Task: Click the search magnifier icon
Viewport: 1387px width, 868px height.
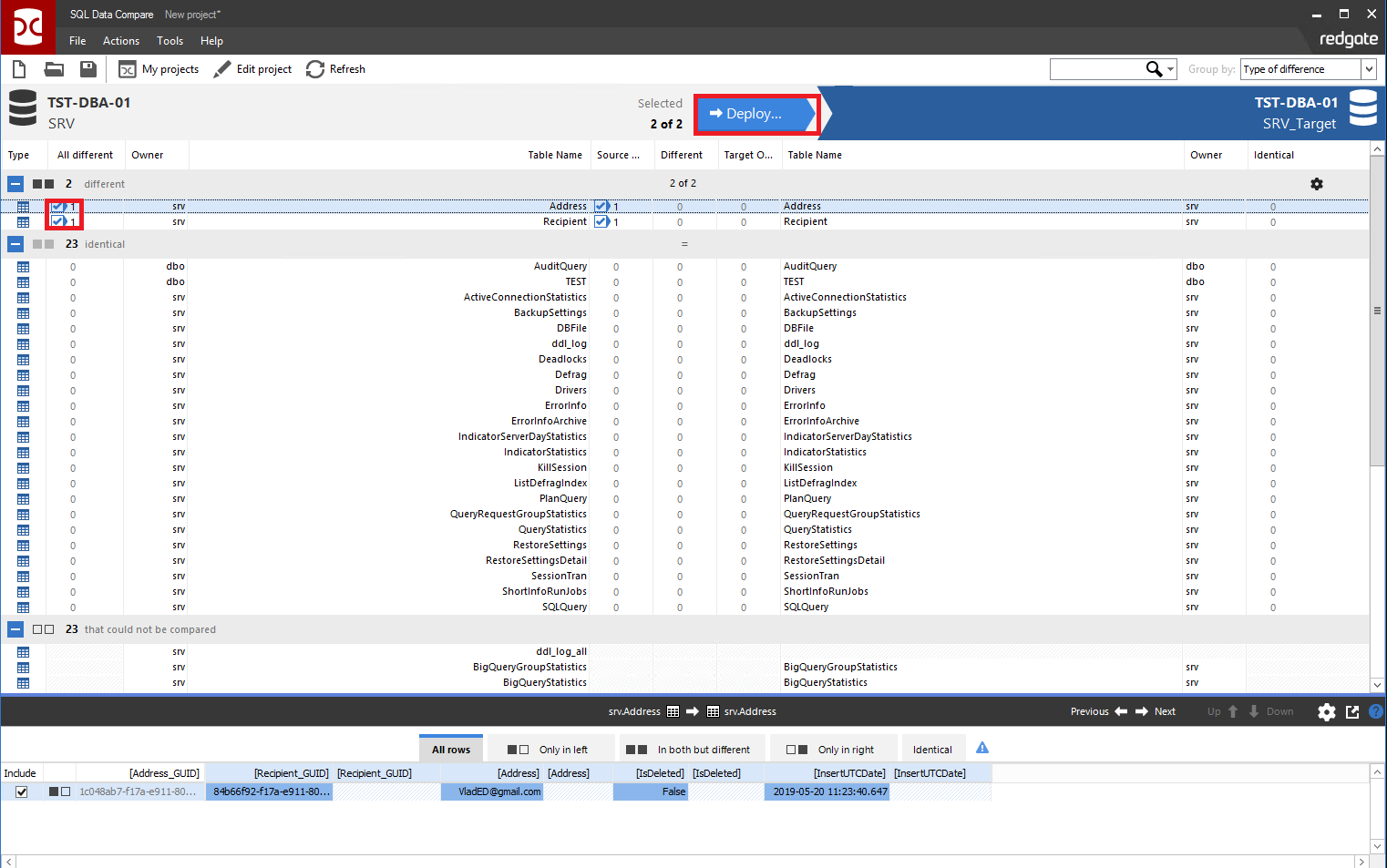Action: [x=1154, y=69]
